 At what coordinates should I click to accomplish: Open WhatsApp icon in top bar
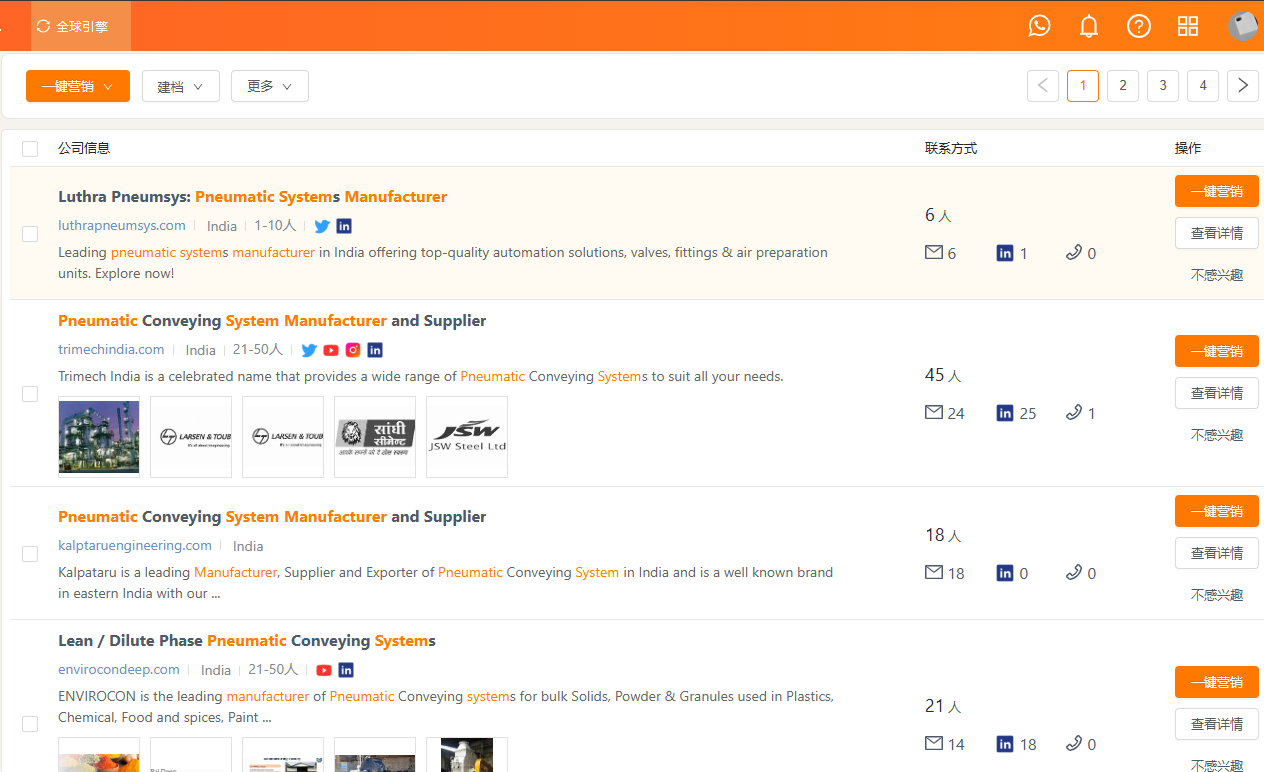coord(1040,26)
